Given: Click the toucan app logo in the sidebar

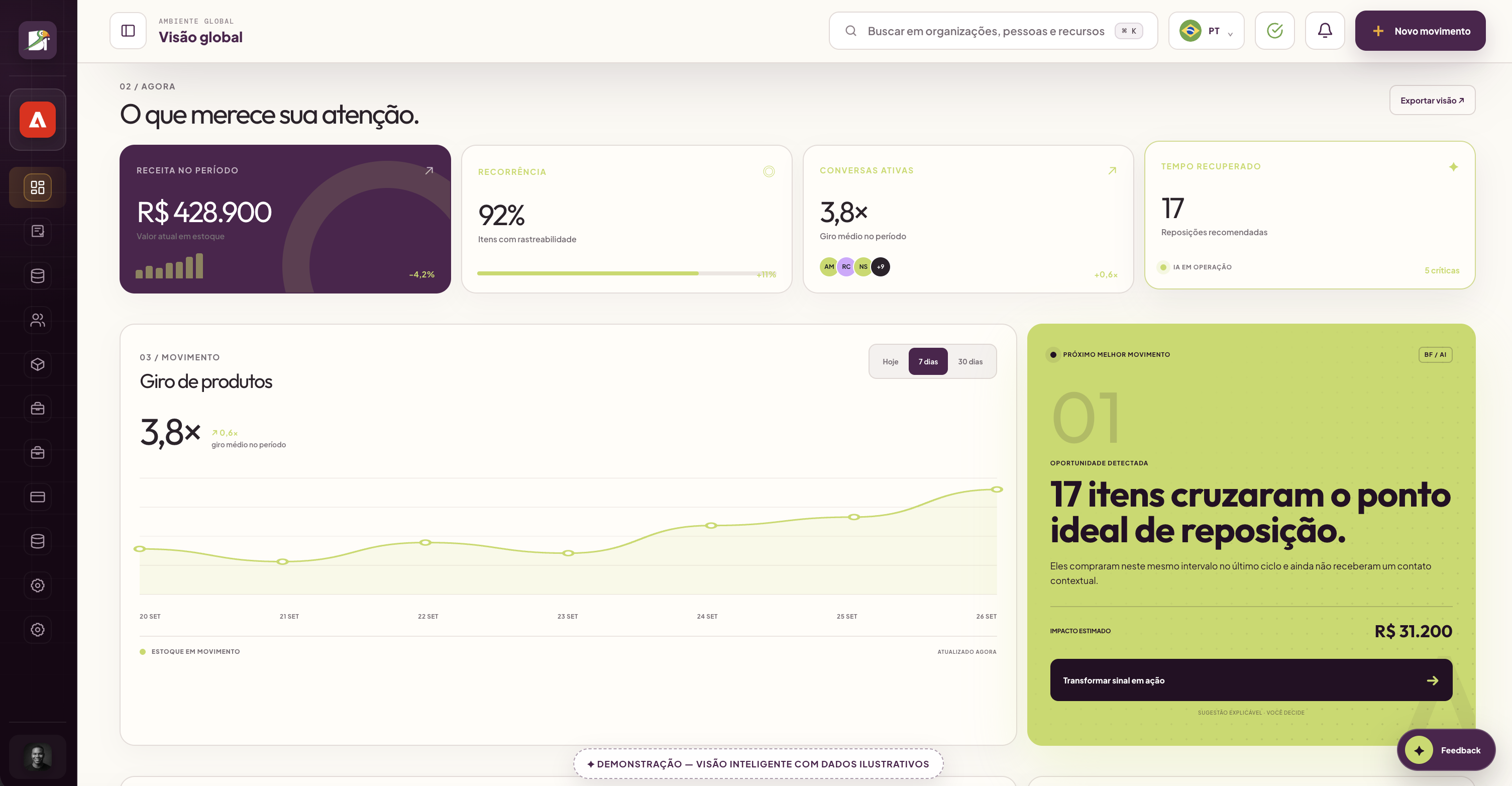Looking at the screenshot, I should [x=38, y=40].
